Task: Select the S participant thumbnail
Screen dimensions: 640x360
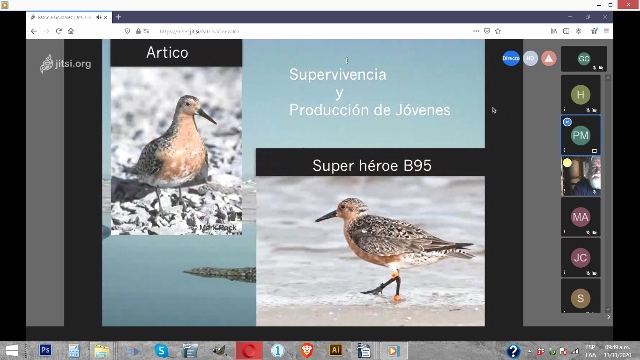Action: tap(580, 296)
